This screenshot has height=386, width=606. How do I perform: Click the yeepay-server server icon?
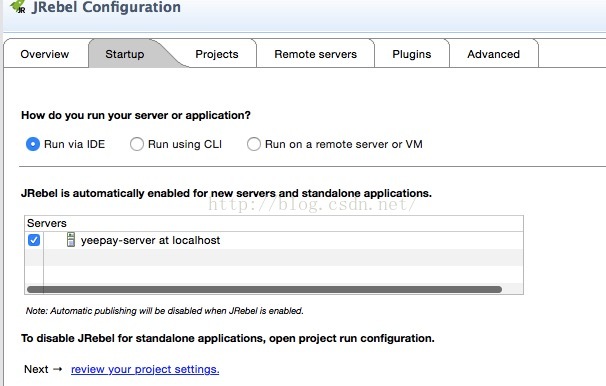pos(71,240)
